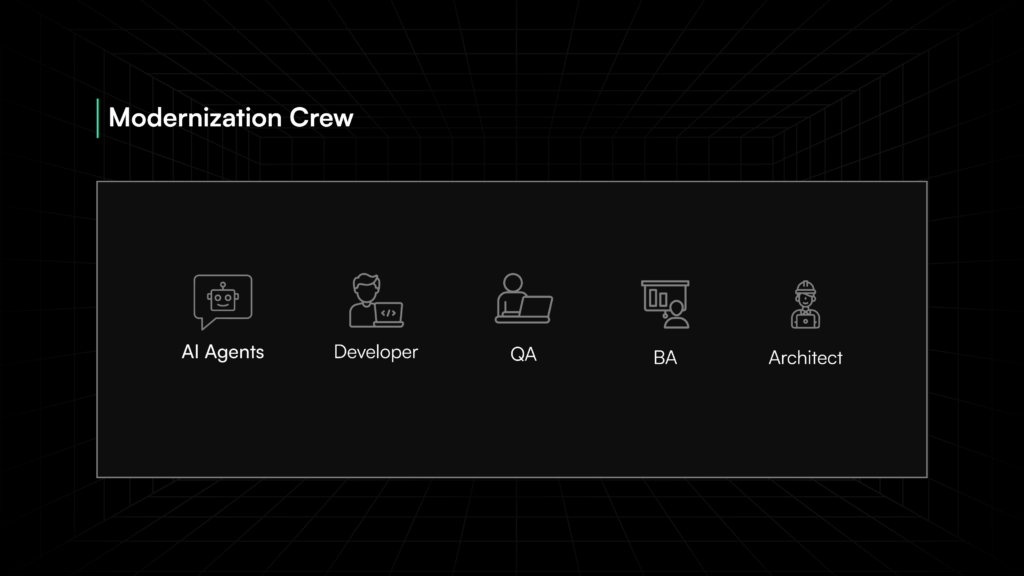The width and height of the screenshot is (1024, 576).
Task: Click the "BA" text label
Action: click(x=665, y=357)
